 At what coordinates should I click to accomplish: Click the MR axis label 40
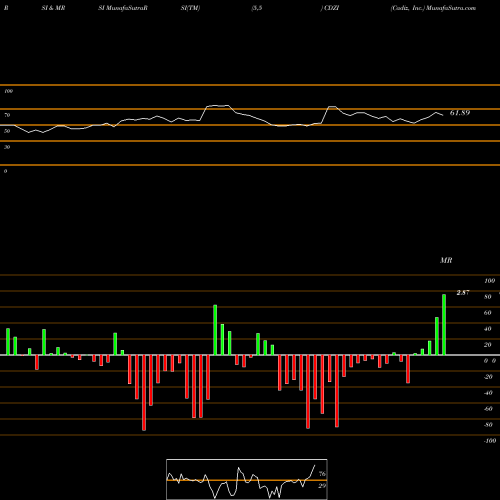(x=488, y=329)
